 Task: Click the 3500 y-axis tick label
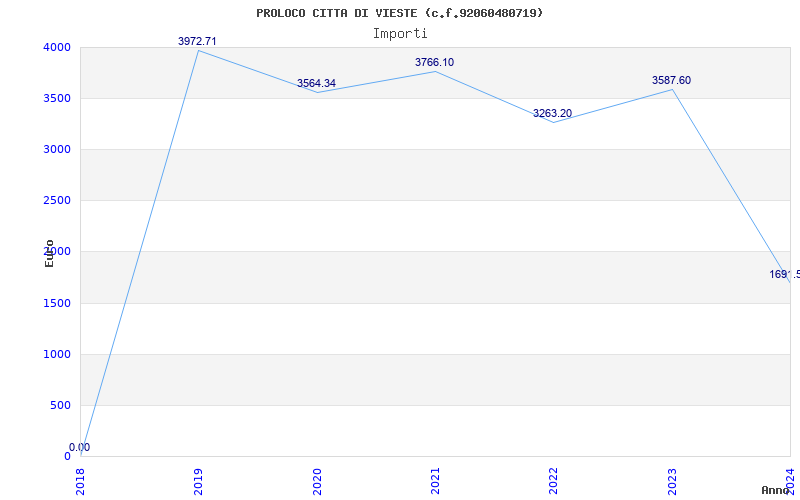point(57,98)
